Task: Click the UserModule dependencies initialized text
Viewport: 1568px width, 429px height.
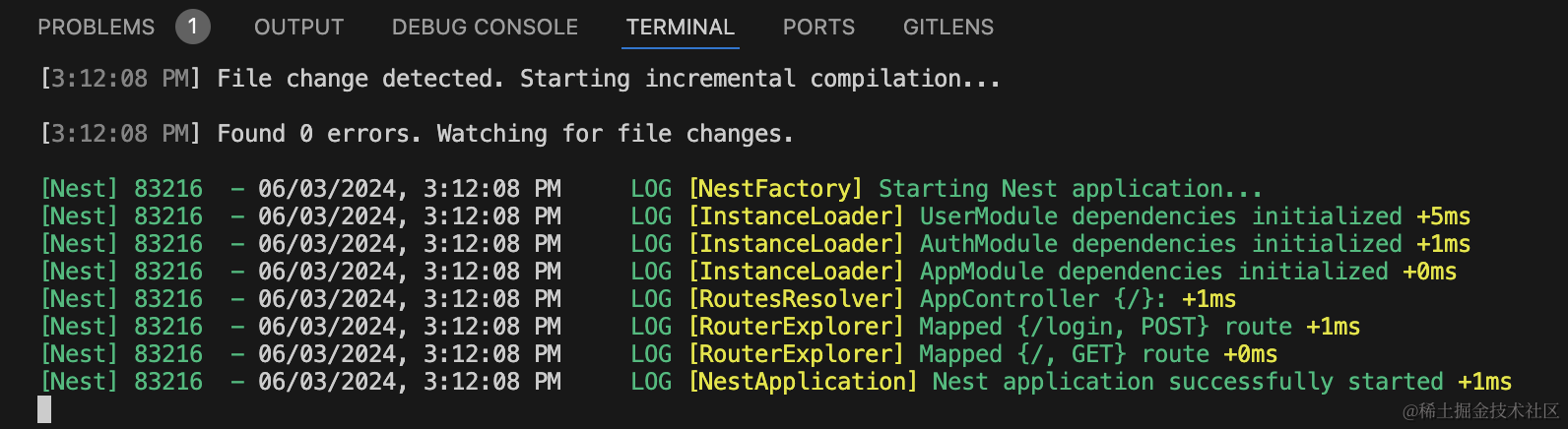Action: pyautogui.click(x=1160, y=216)
